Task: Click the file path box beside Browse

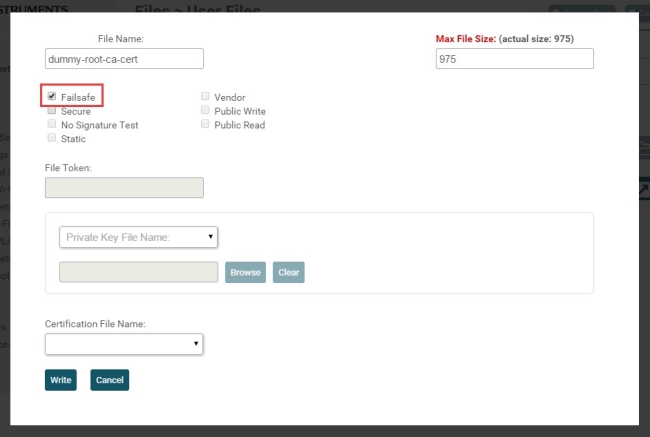Action: coord(139,272)
